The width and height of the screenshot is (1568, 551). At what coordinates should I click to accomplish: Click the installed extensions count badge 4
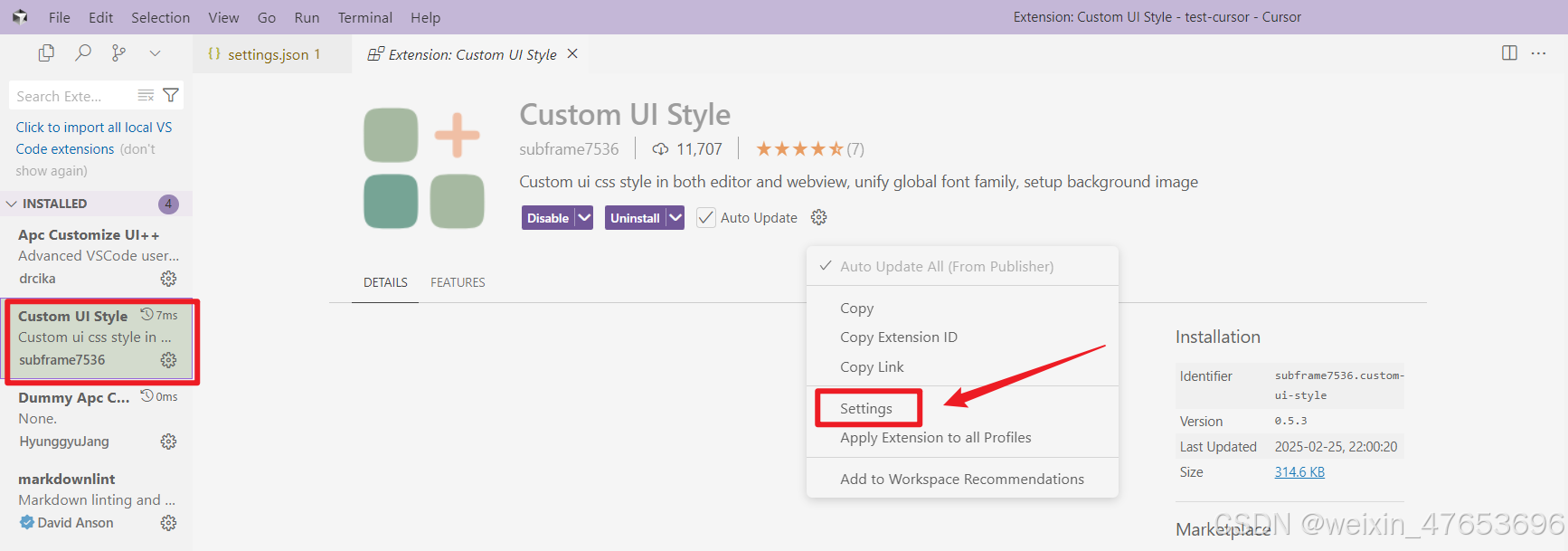168,204
